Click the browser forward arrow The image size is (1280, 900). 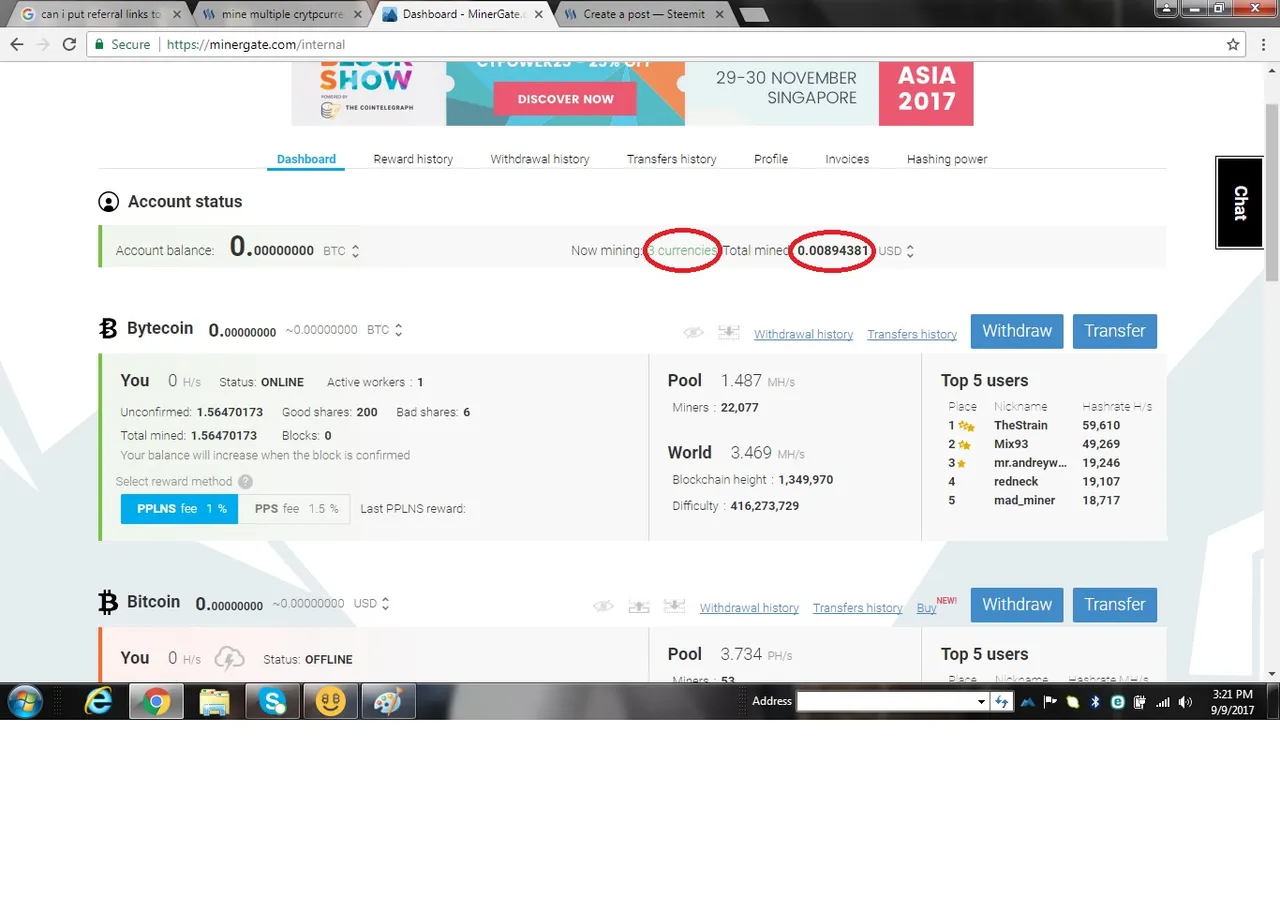click(43, 45)
